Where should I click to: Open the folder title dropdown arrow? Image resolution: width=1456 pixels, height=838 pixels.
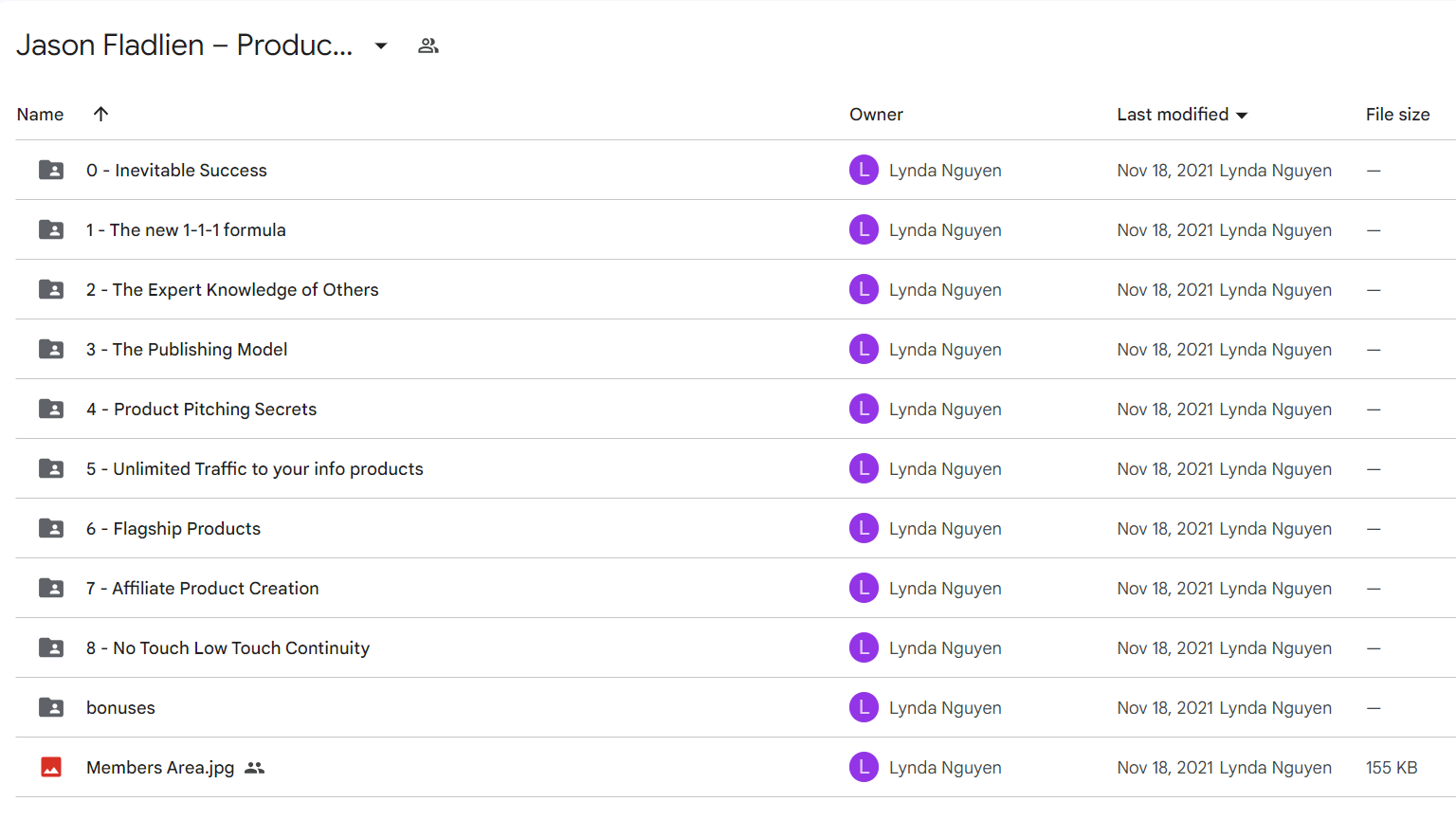[381, 46]
